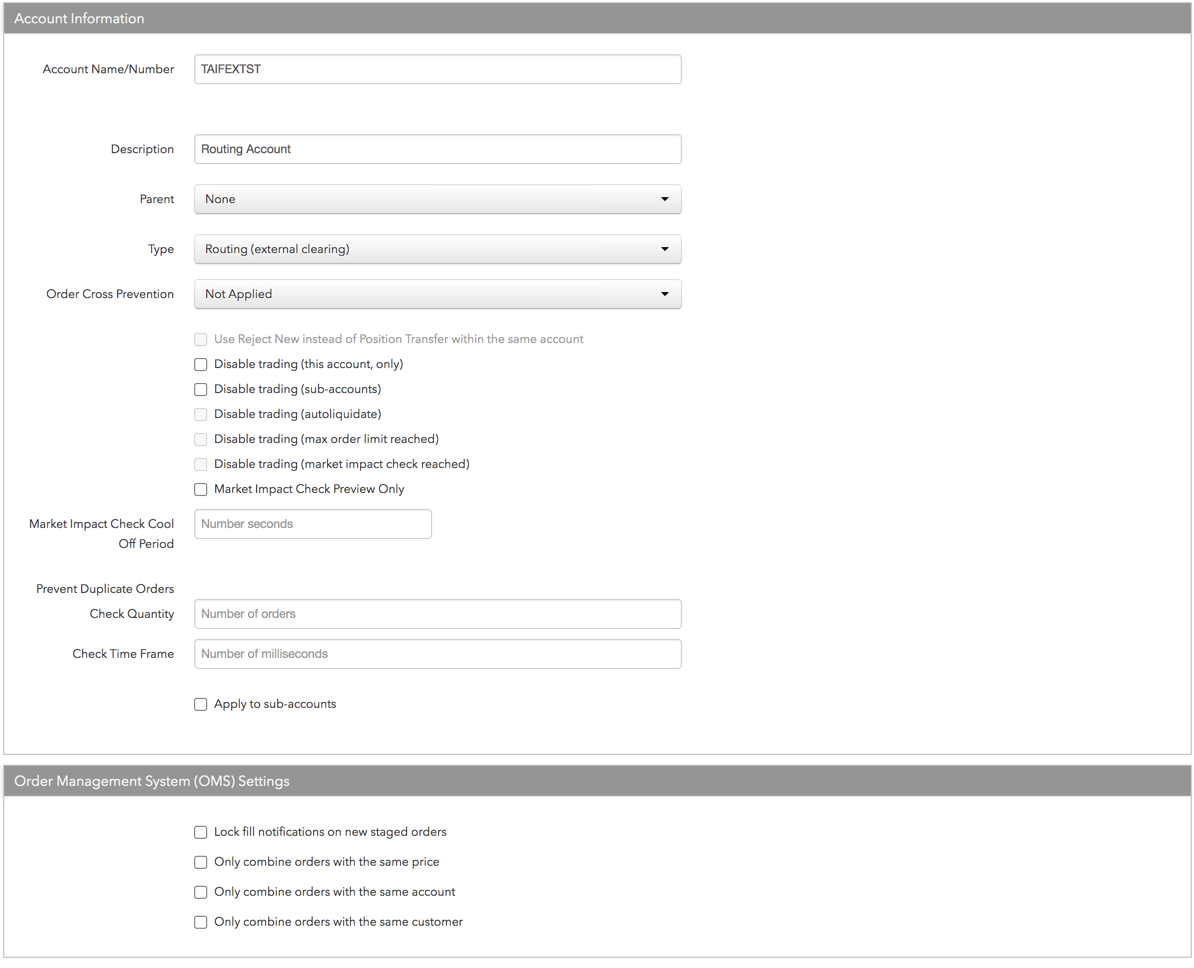Check Disable trading (sub-accounts) box
The width and height of the screenshot is (1194, 968).
coord(201,390)
